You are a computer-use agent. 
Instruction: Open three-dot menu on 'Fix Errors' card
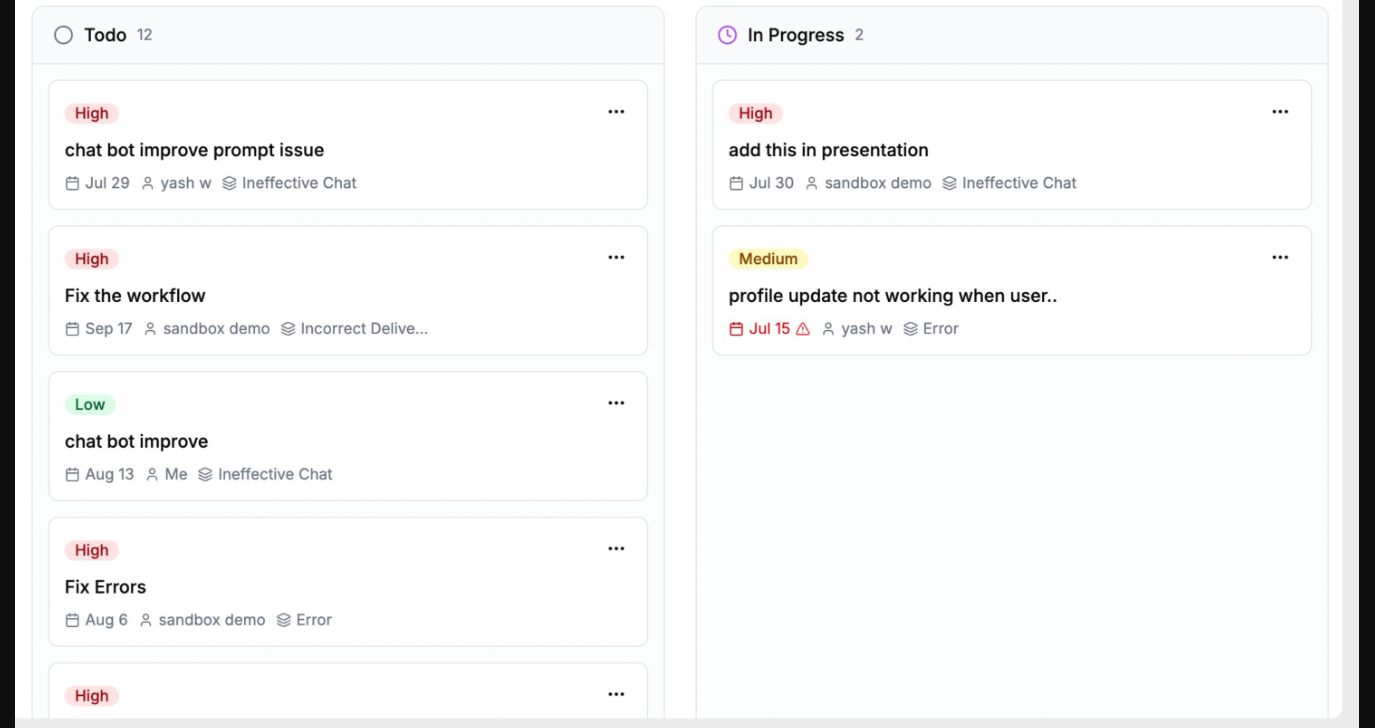pos(616,549)
